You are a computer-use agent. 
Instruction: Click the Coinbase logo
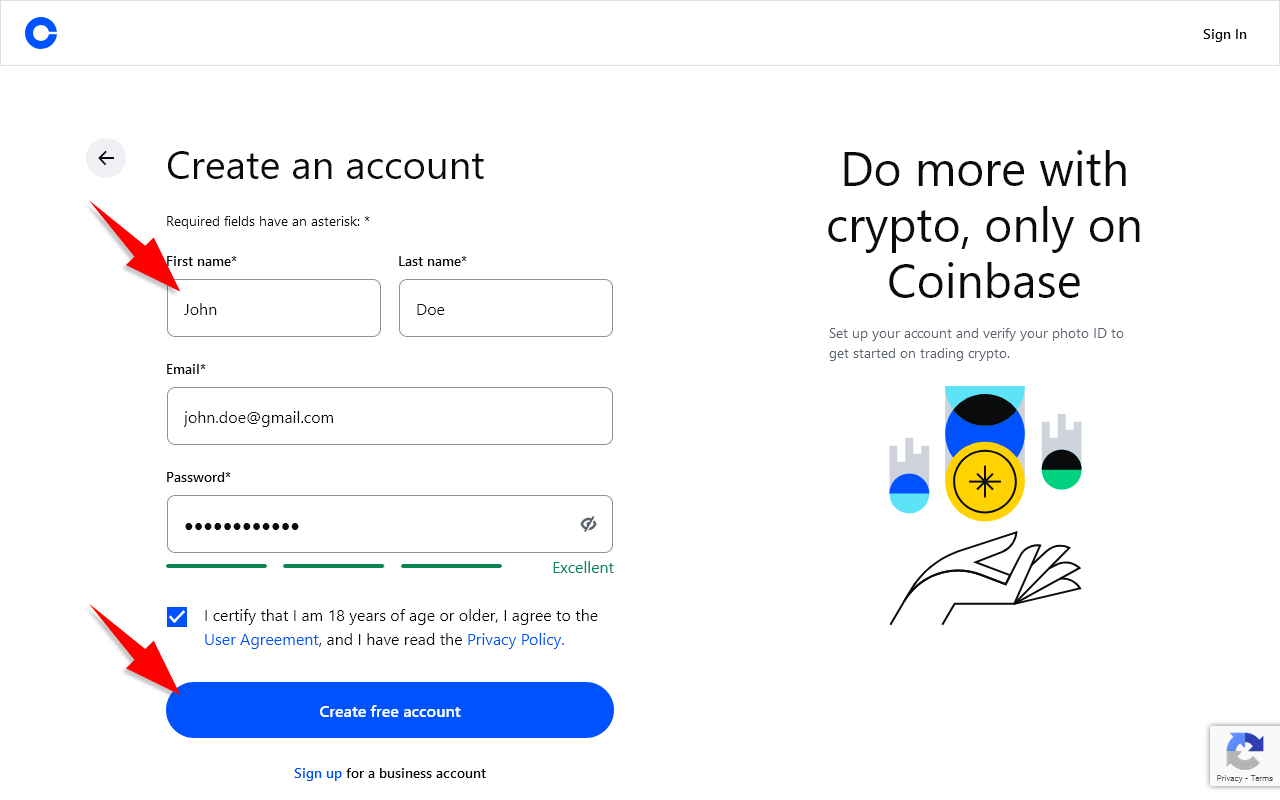click(x=41, y=33)
